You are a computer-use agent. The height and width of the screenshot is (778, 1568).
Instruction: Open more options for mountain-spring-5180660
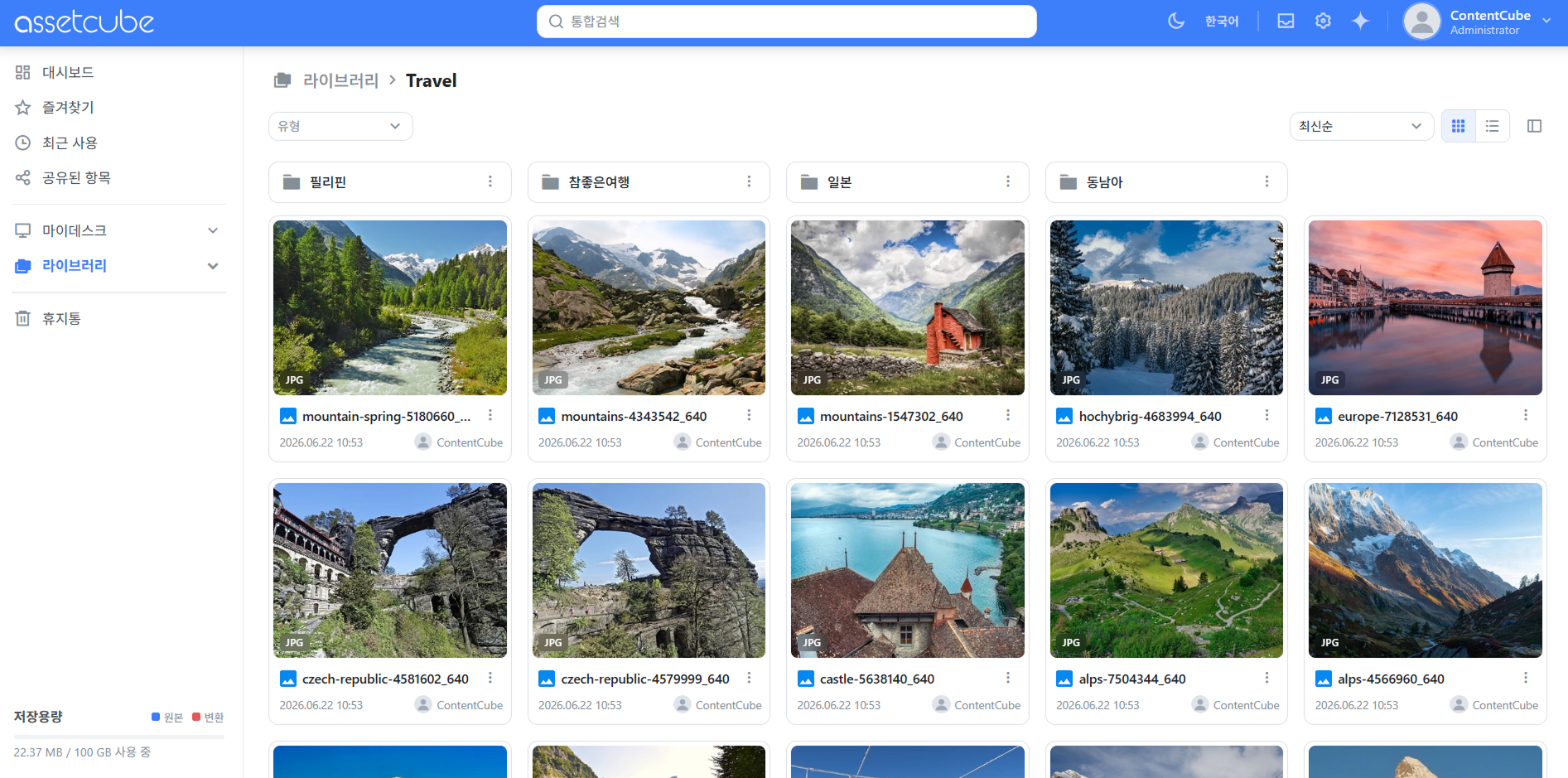490,415
